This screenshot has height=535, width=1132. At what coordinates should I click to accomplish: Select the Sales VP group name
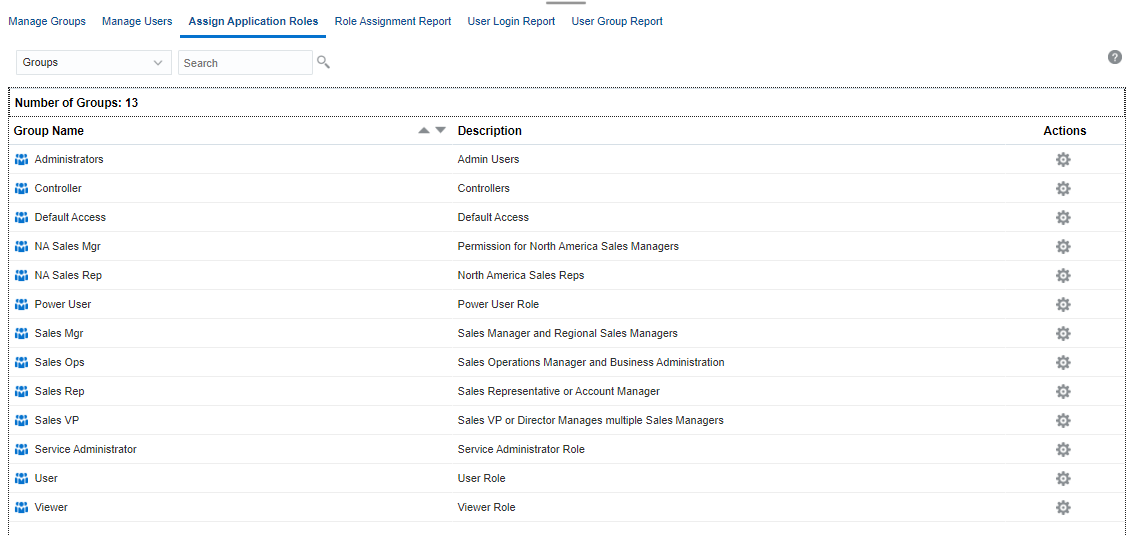click(x=57, y=420)
